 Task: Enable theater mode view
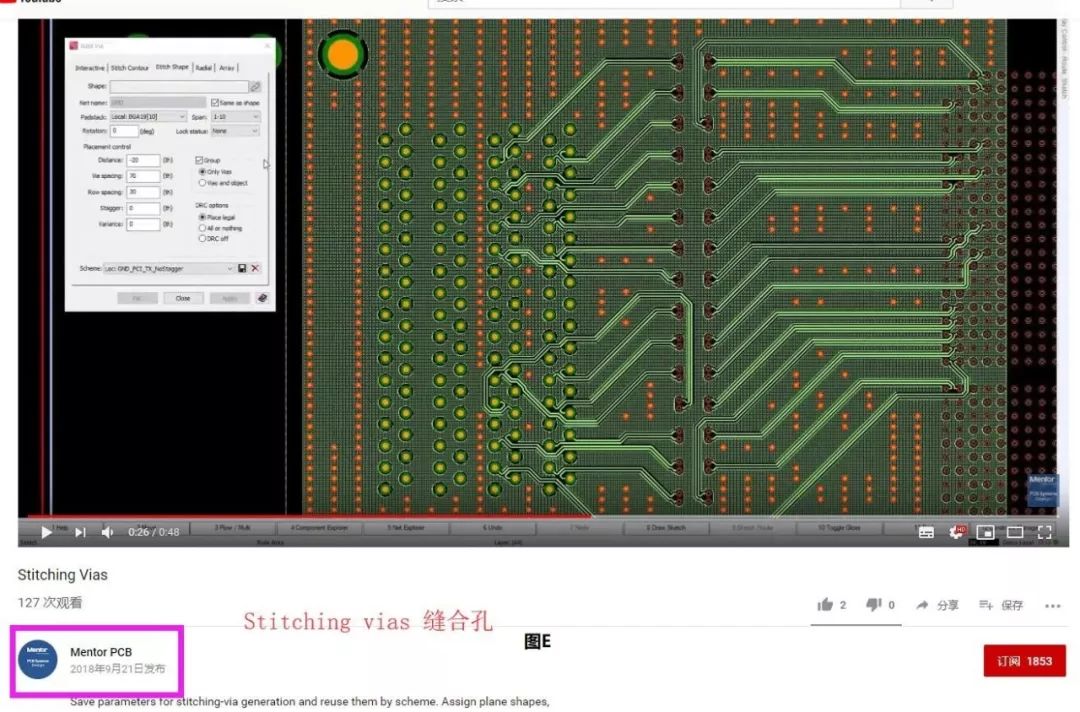[x=1015, y=532]
